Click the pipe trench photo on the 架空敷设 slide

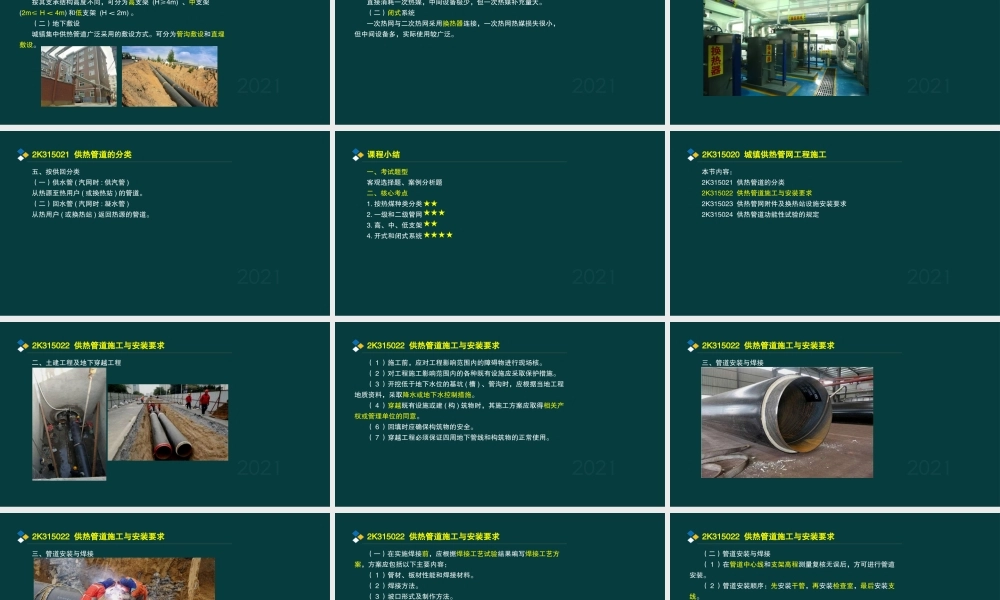169,78
